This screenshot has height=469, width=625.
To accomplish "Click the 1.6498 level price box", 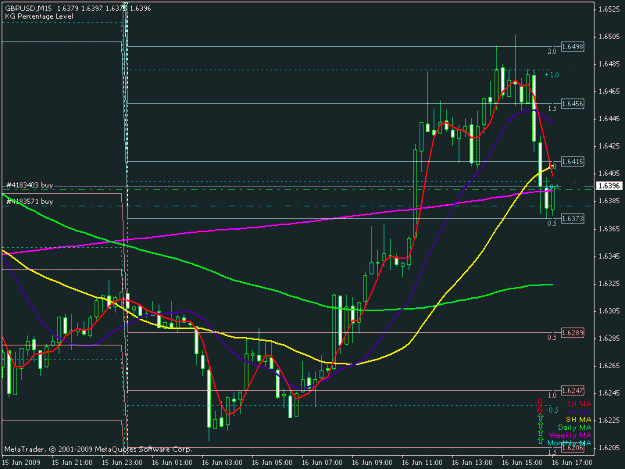I will tap(572, 47).
